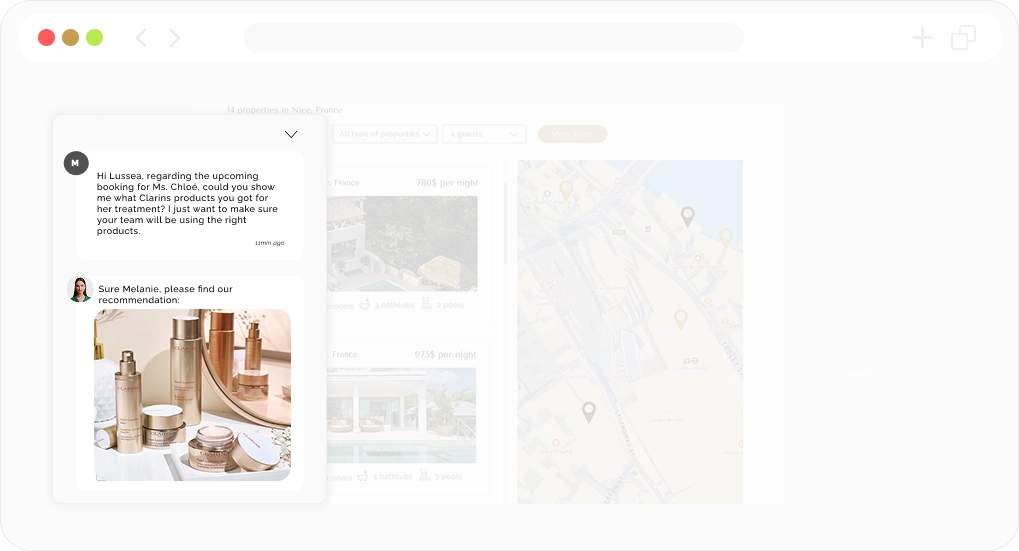
Task: Open the 975$ per night listing photo
Action: click(402, 415)
